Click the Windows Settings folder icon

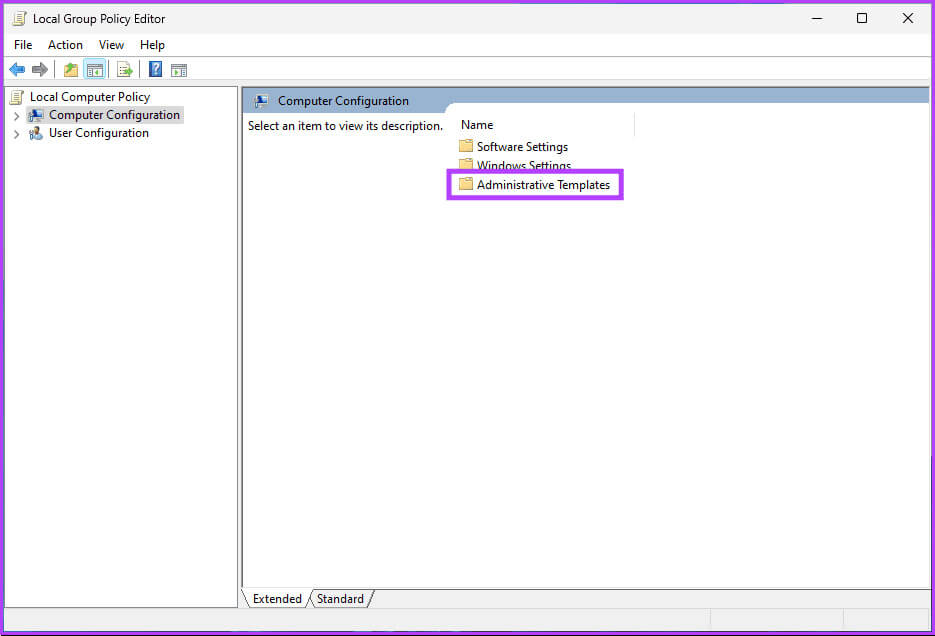466,165
